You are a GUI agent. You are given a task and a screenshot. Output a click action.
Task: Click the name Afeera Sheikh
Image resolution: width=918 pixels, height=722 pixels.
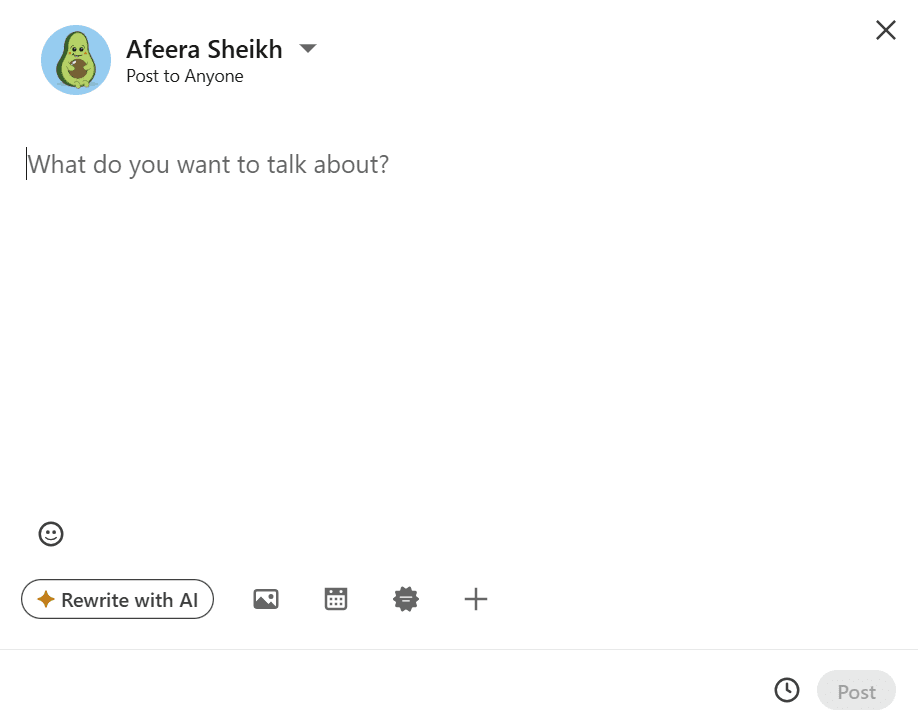pyautogui.click(x=204, y=49)
